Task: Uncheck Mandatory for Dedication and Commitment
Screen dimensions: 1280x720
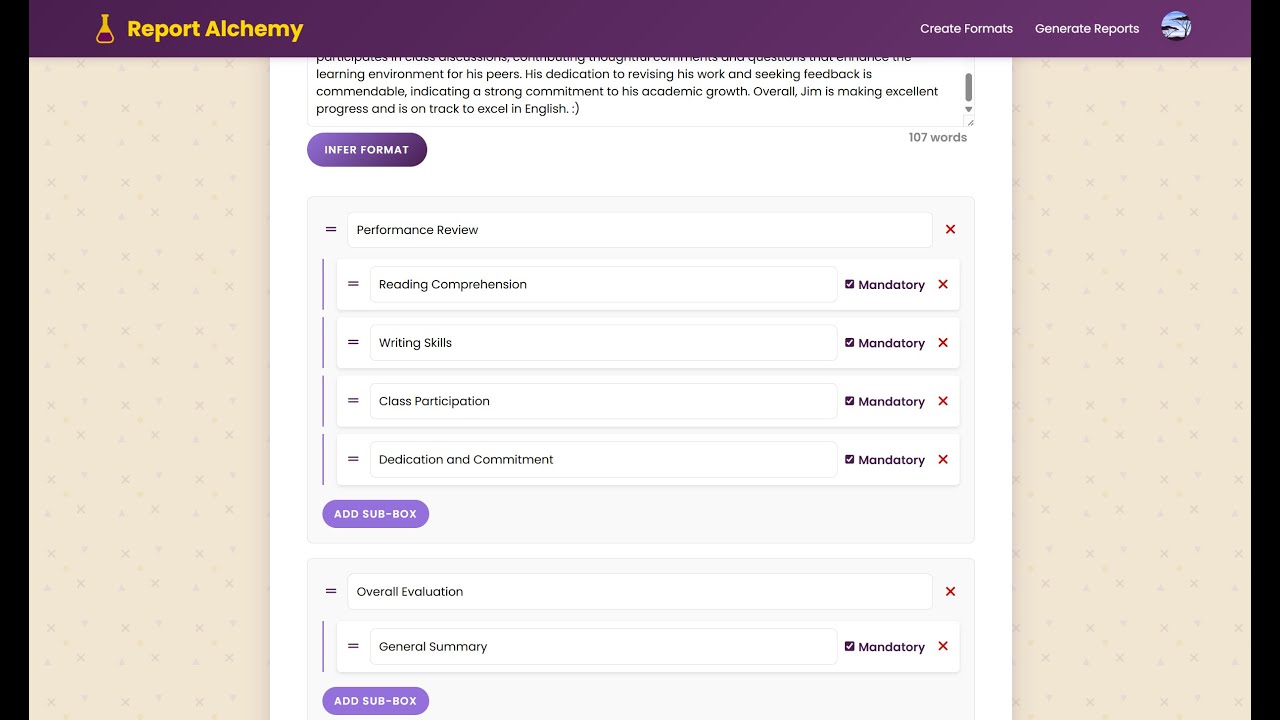Action: 849,459
